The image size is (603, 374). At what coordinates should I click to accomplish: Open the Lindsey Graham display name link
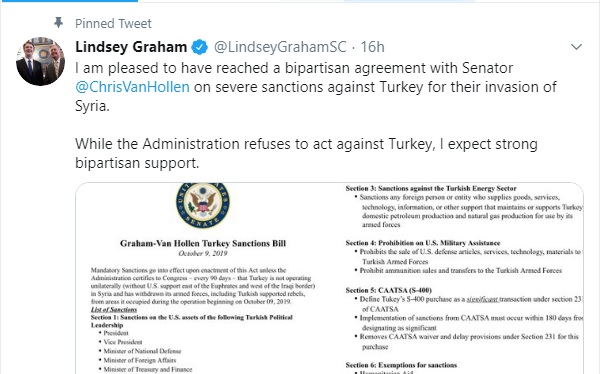click(x=131, y=47)
